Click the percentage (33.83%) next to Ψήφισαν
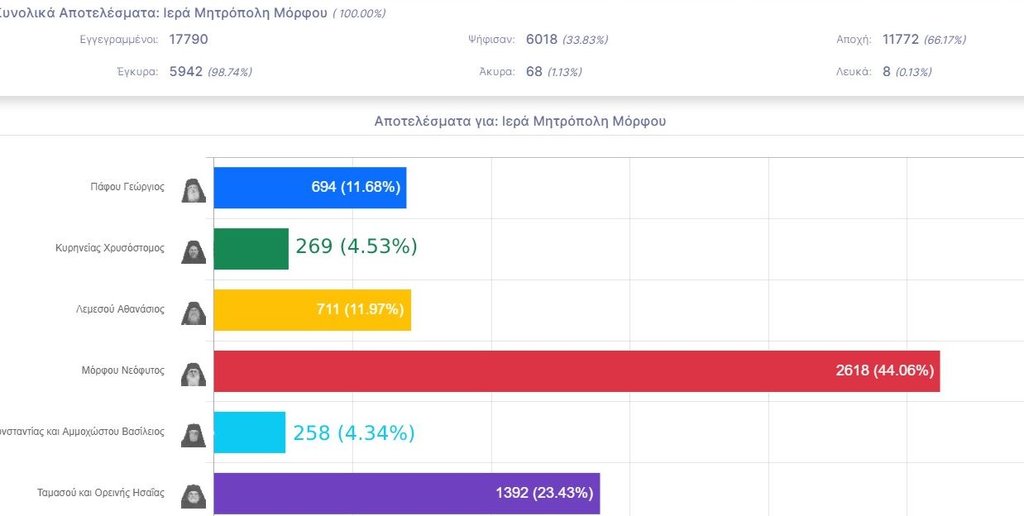The width and height of the screenshot is (1024, 516). (x=585, y=40)
